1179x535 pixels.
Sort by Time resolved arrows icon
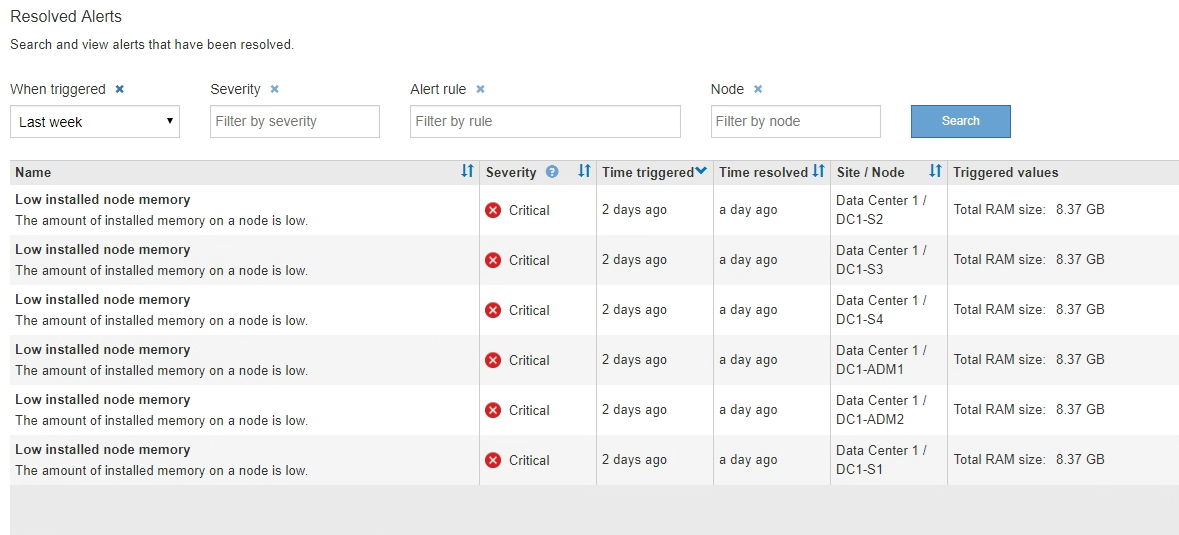(x=819, y=172)
